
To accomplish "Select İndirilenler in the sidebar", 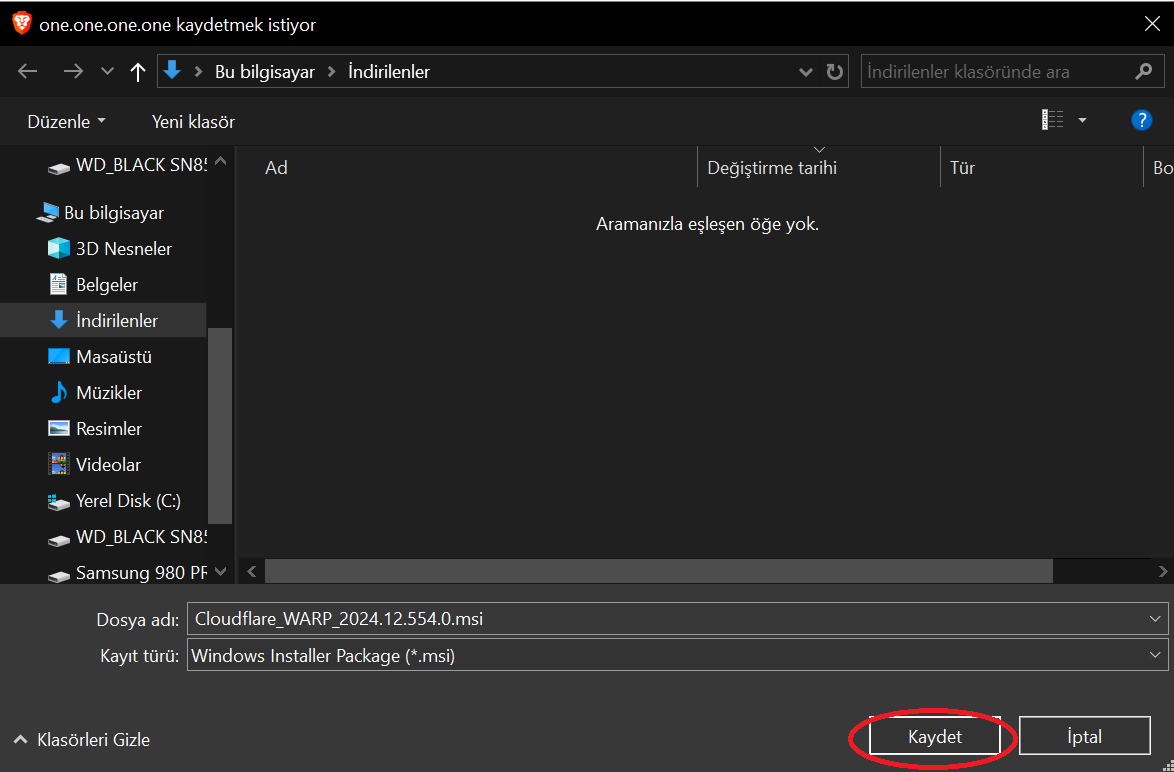I will pyautogui.click(x=103, y=320).
